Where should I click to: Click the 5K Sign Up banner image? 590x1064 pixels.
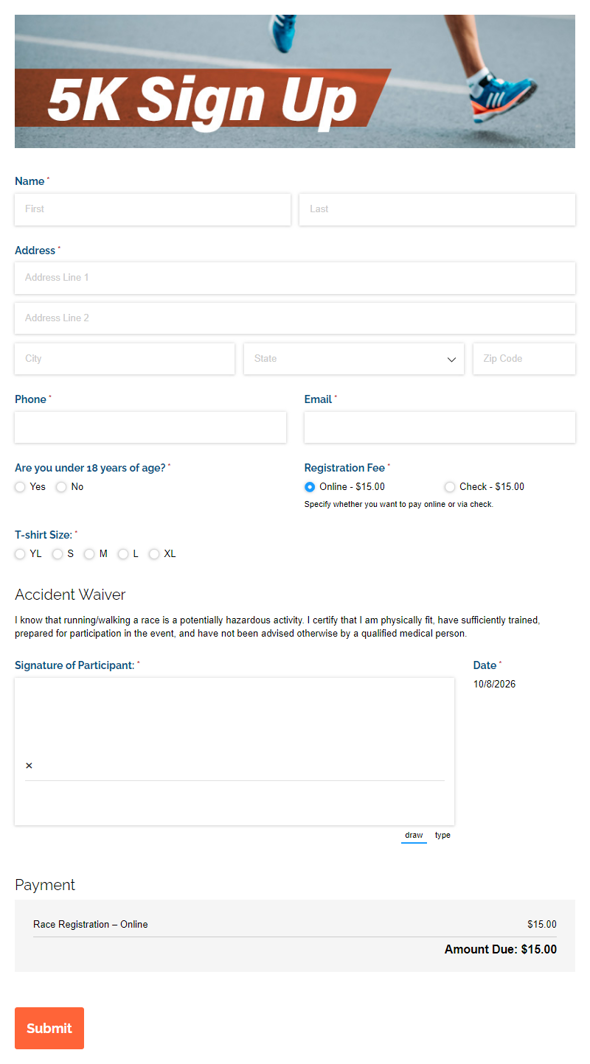coord(295,81)
